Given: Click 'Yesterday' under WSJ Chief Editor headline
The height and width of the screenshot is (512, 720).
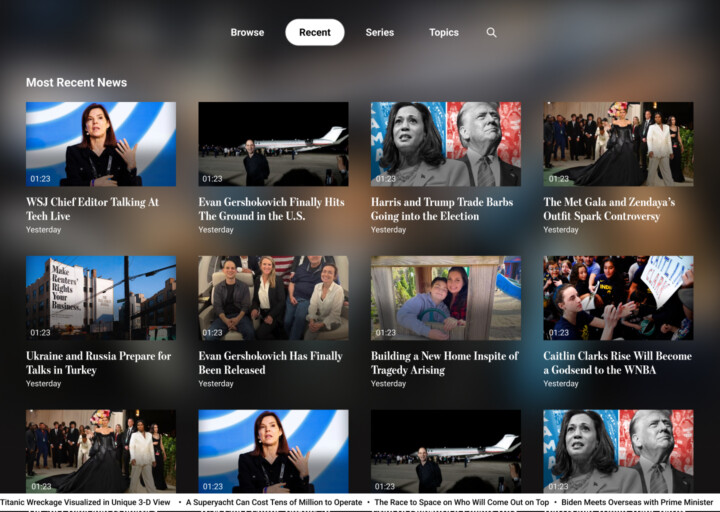Looking at the screenshot, I should point(44,230).
